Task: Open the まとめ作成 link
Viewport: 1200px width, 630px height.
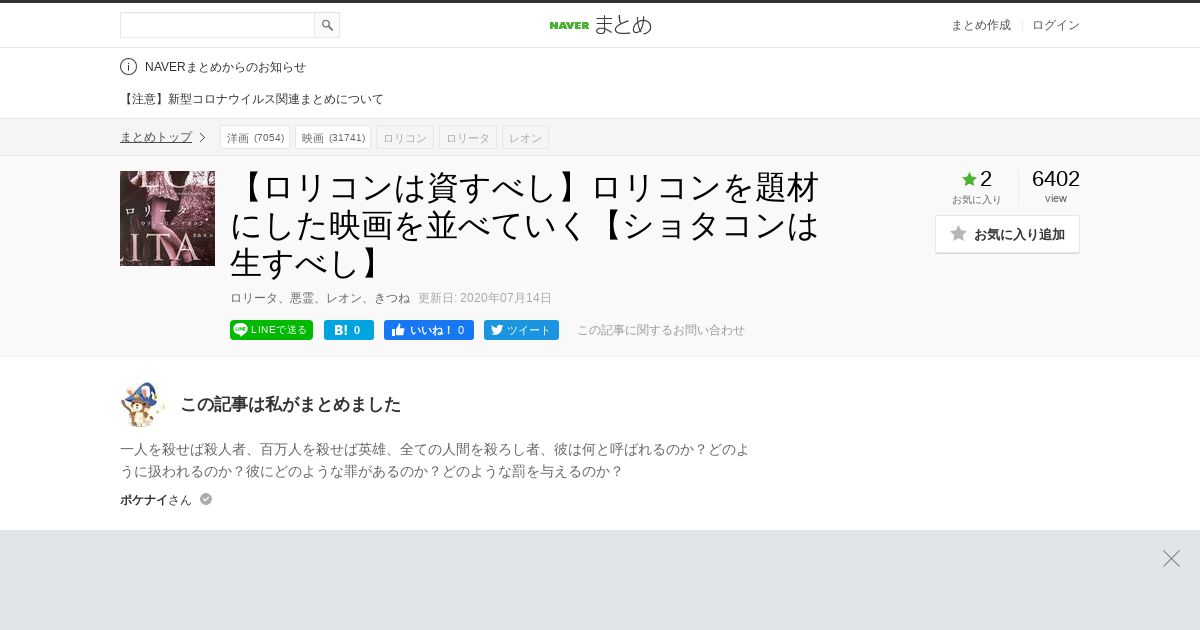Action: [980, 25]
